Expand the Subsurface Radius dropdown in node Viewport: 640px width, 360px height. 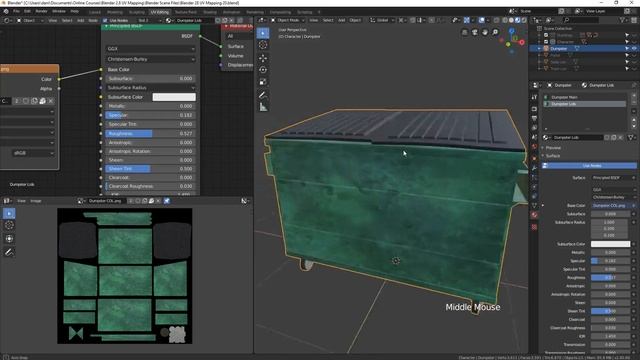[151, 88]
